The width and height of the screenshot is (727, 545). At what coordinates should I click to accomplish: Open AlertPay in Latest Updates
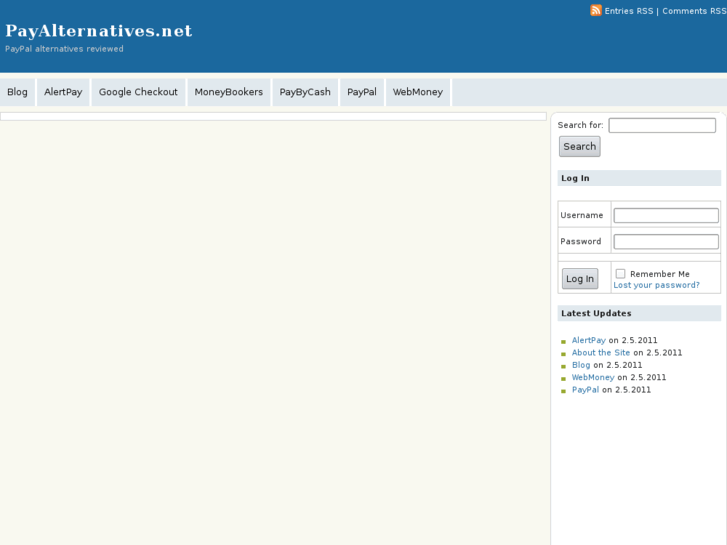point(588,340)
